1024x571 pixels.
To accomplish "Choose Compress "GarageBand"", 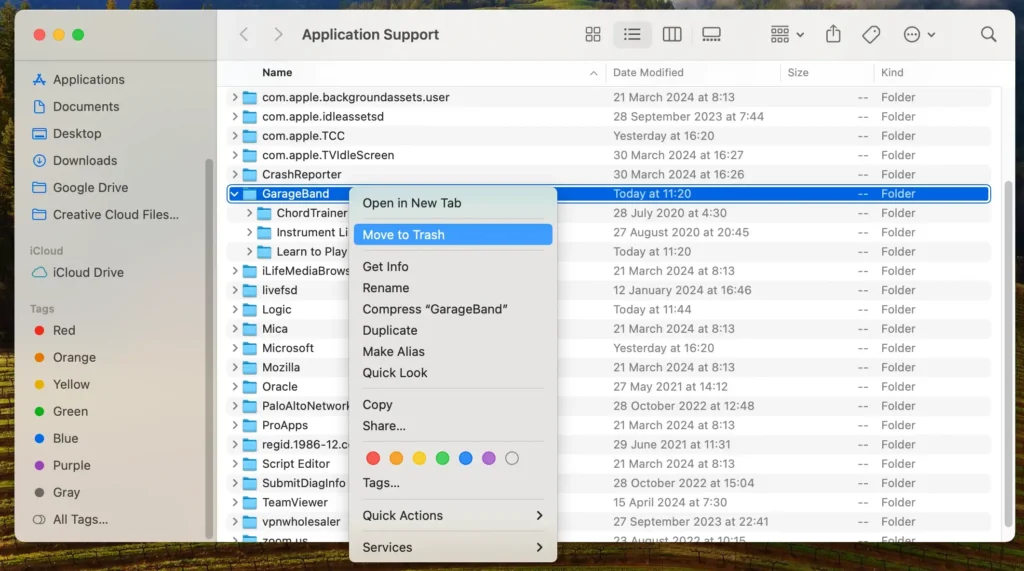I will click(453, 309).
